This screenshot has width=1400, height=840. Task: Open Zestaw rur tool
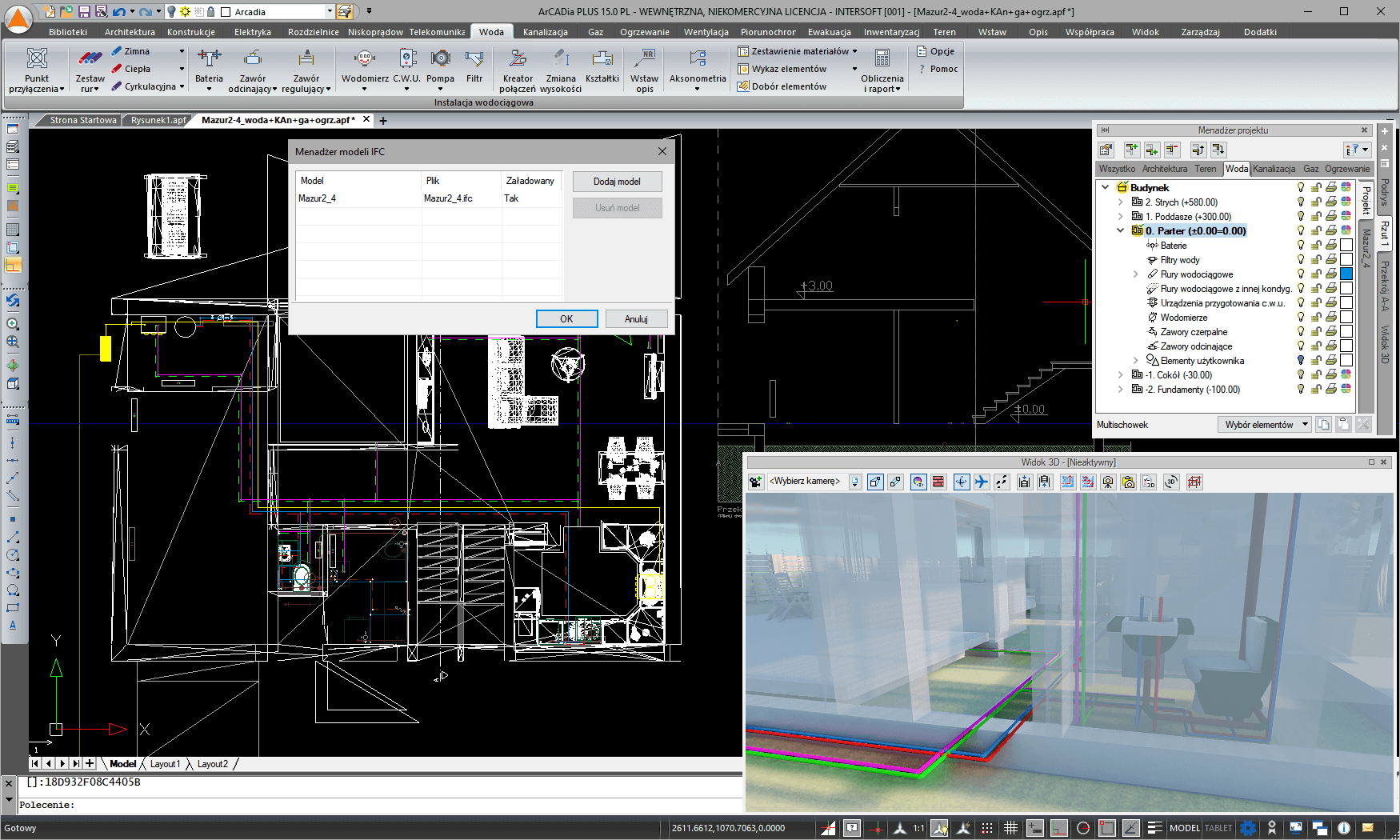(90, 70)
